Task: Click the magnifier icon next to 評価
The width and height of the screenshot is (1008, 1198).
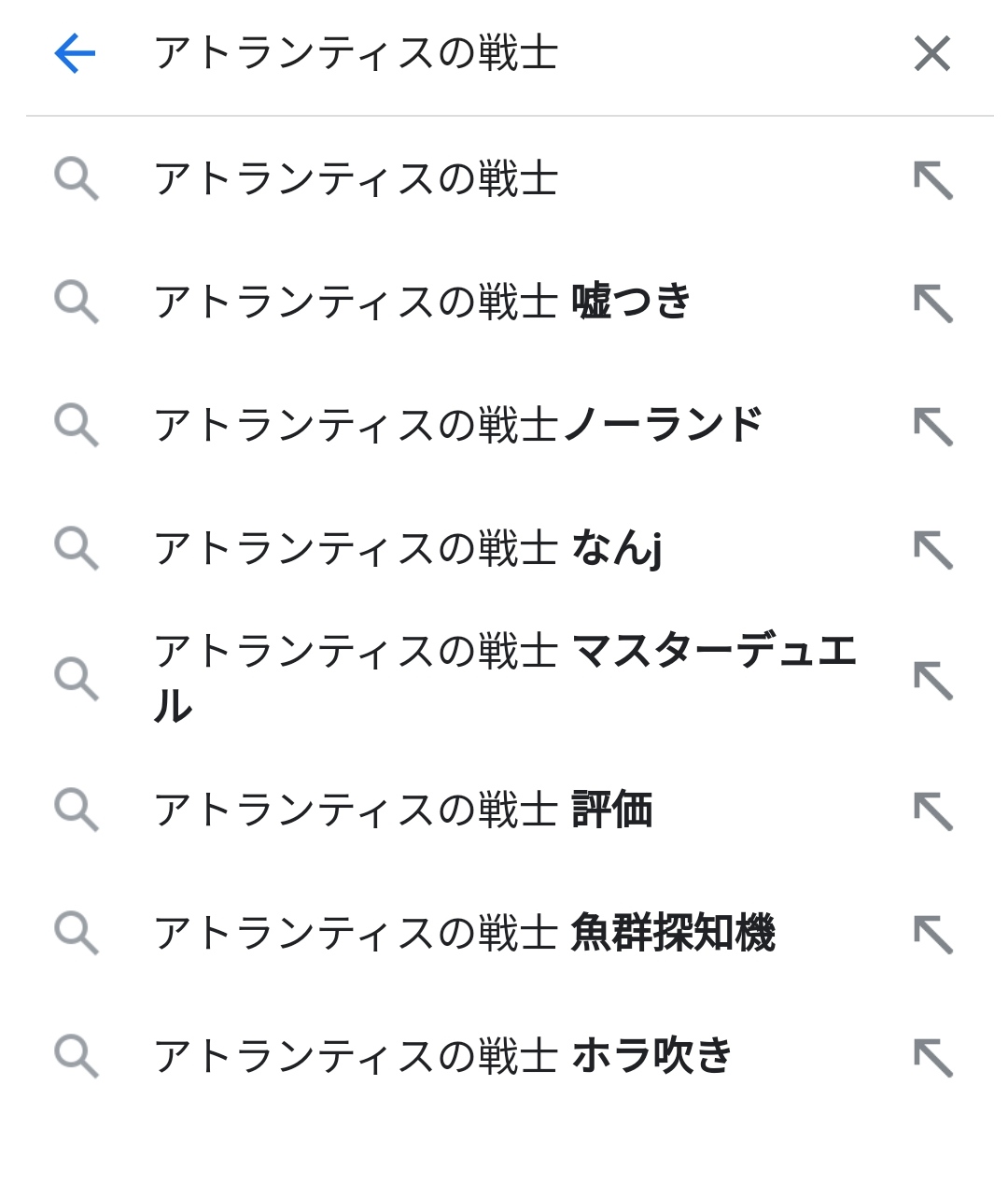Action: 76,810
